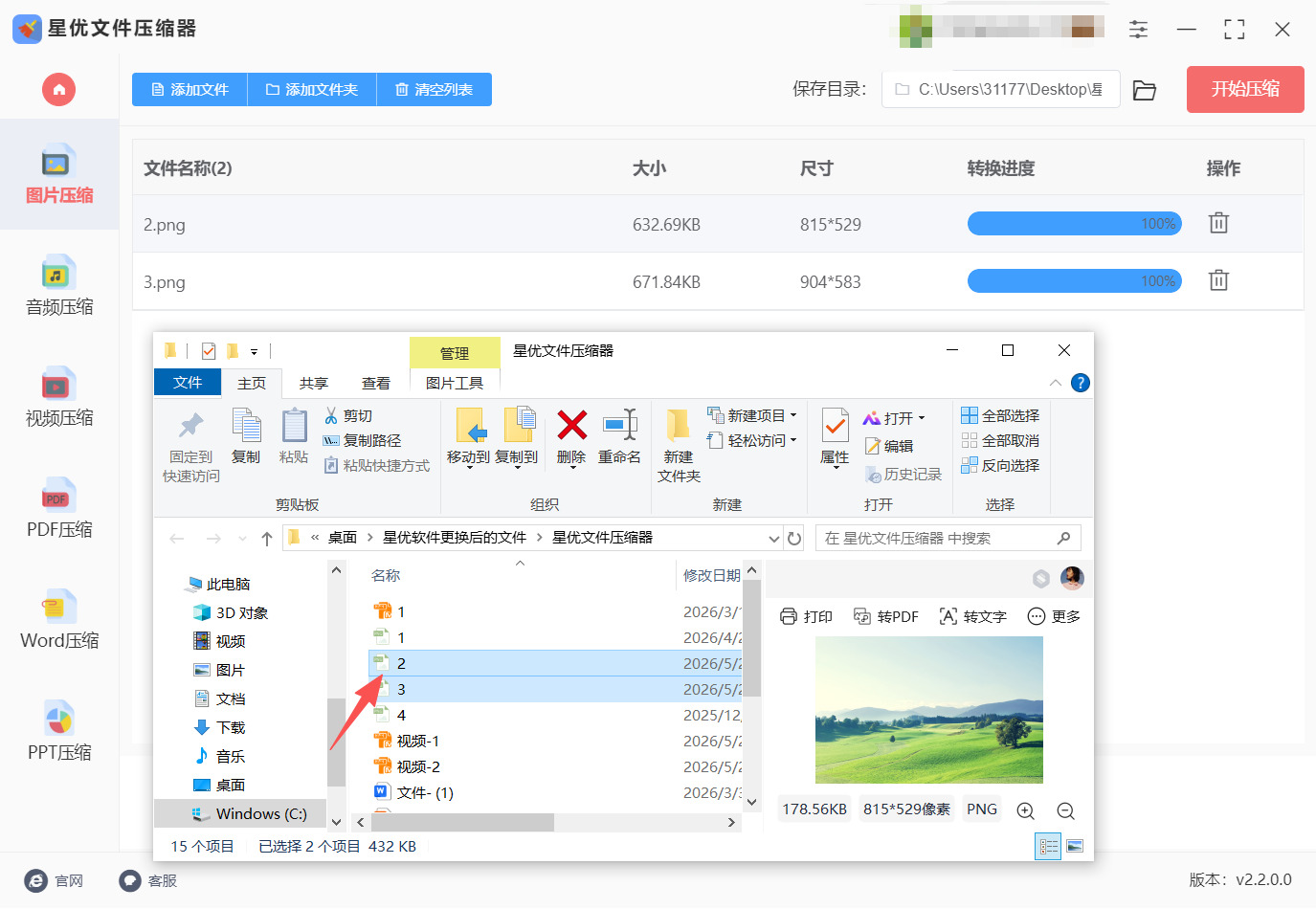Viewport: 1316px width, 909px height.
Task: Zoom out on the preview image
Action: (1065, 810)
